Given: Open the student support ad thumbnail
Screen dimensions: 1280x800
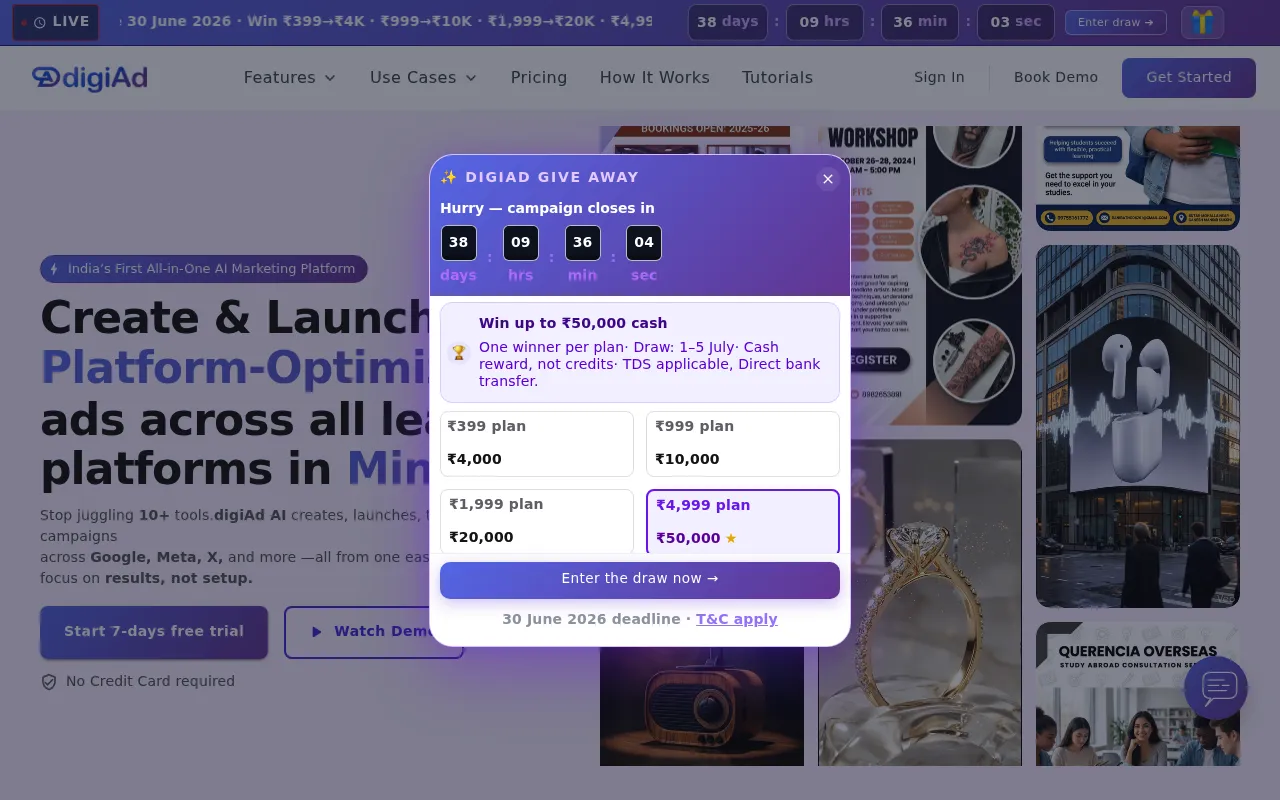Looking at the screenshot, I should [1138, 178].
